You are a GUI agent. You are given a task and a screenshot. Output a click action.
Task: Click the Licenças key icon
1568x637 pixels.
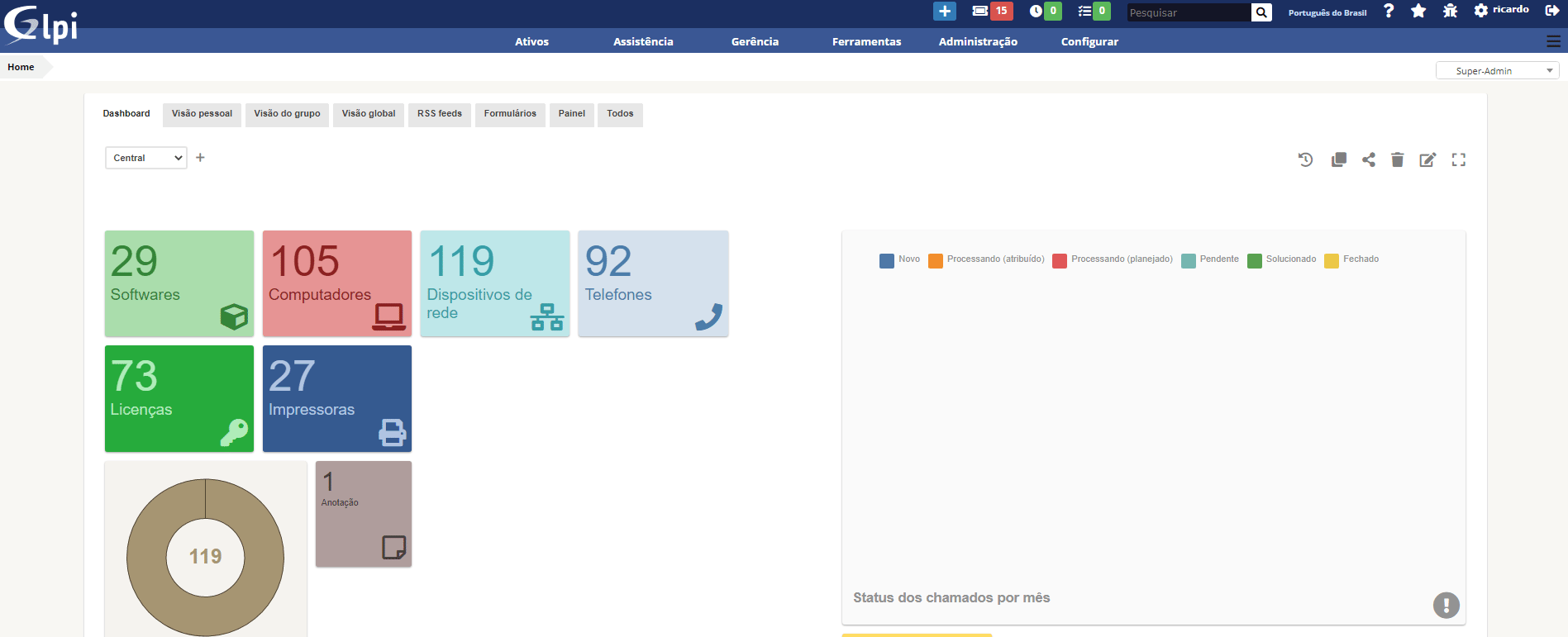click(234, 432)
